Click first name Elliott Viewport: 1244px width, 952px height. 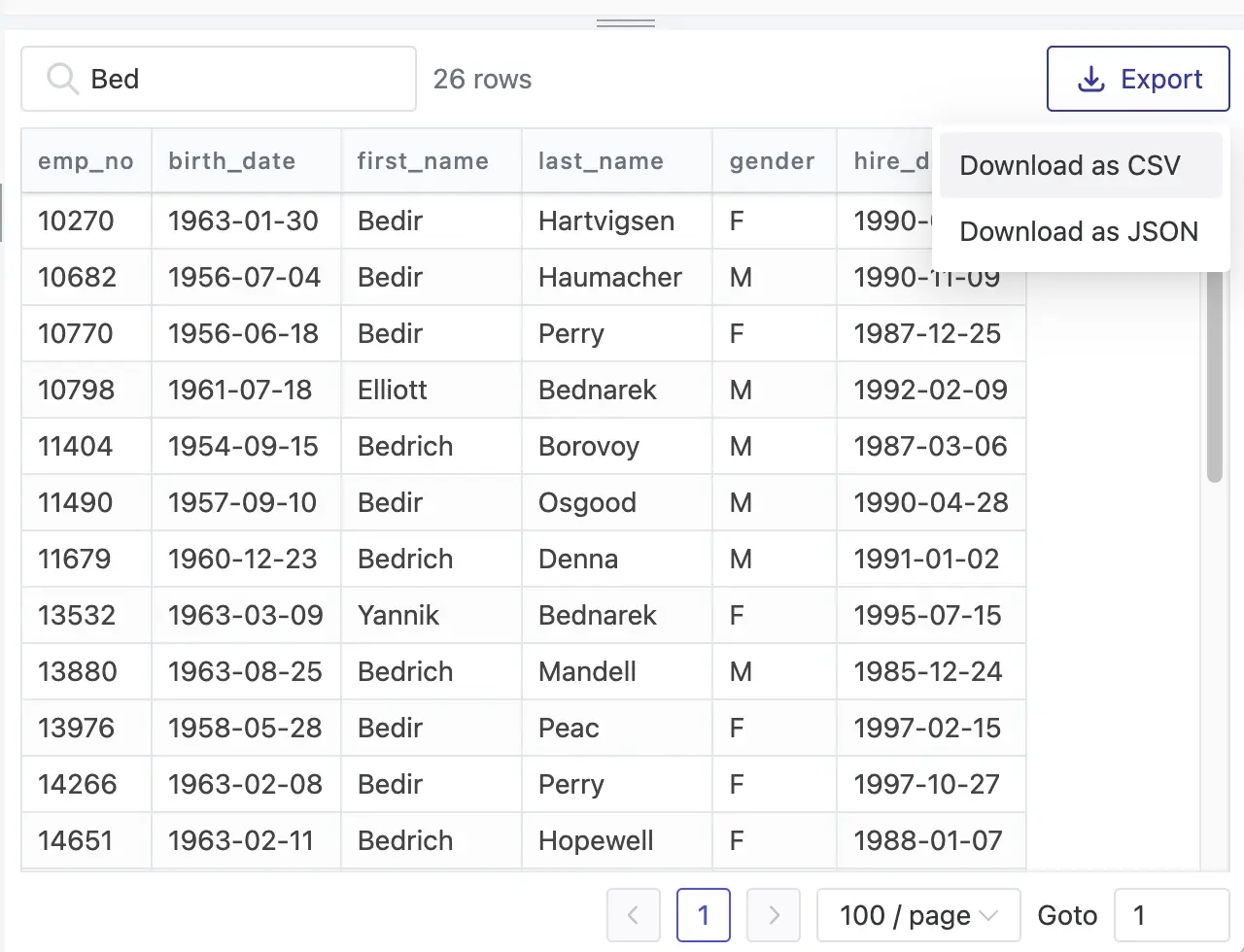click(x=393, y=390)
